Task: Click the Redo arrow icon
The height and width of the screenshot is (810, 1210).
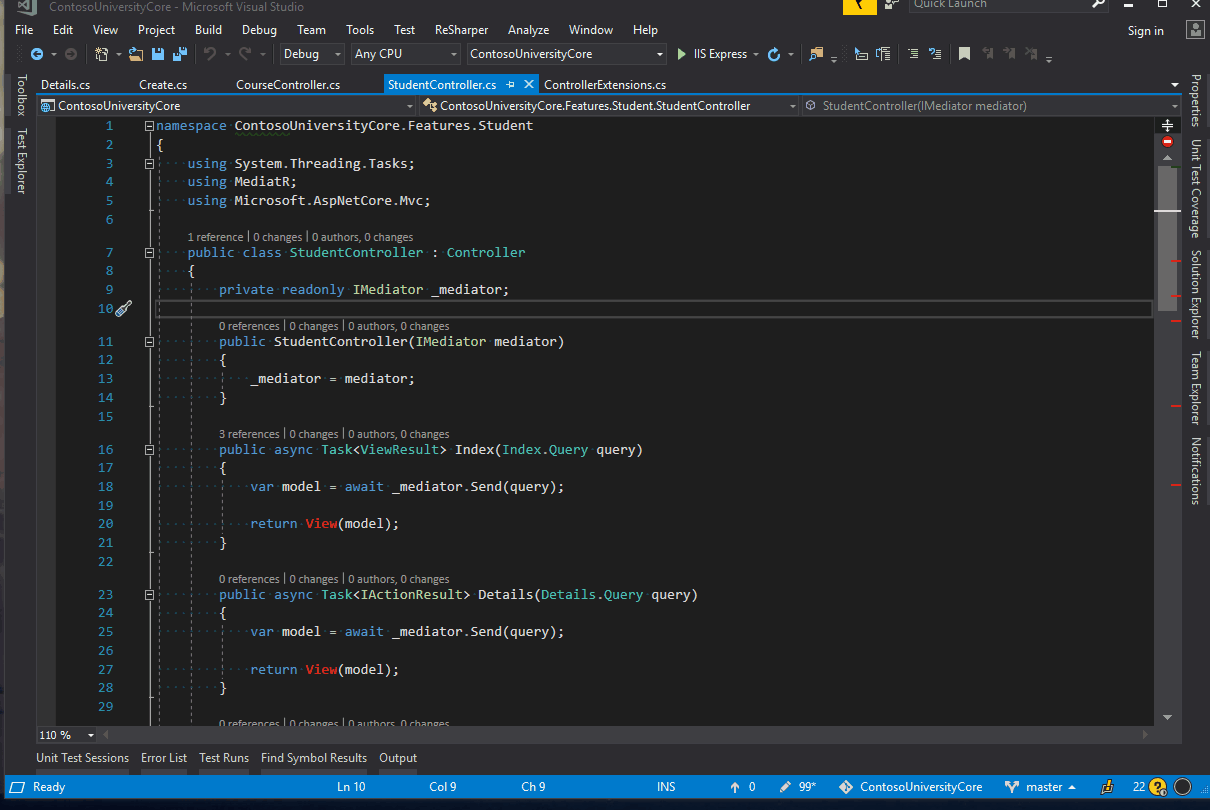Action: [247, 54]
